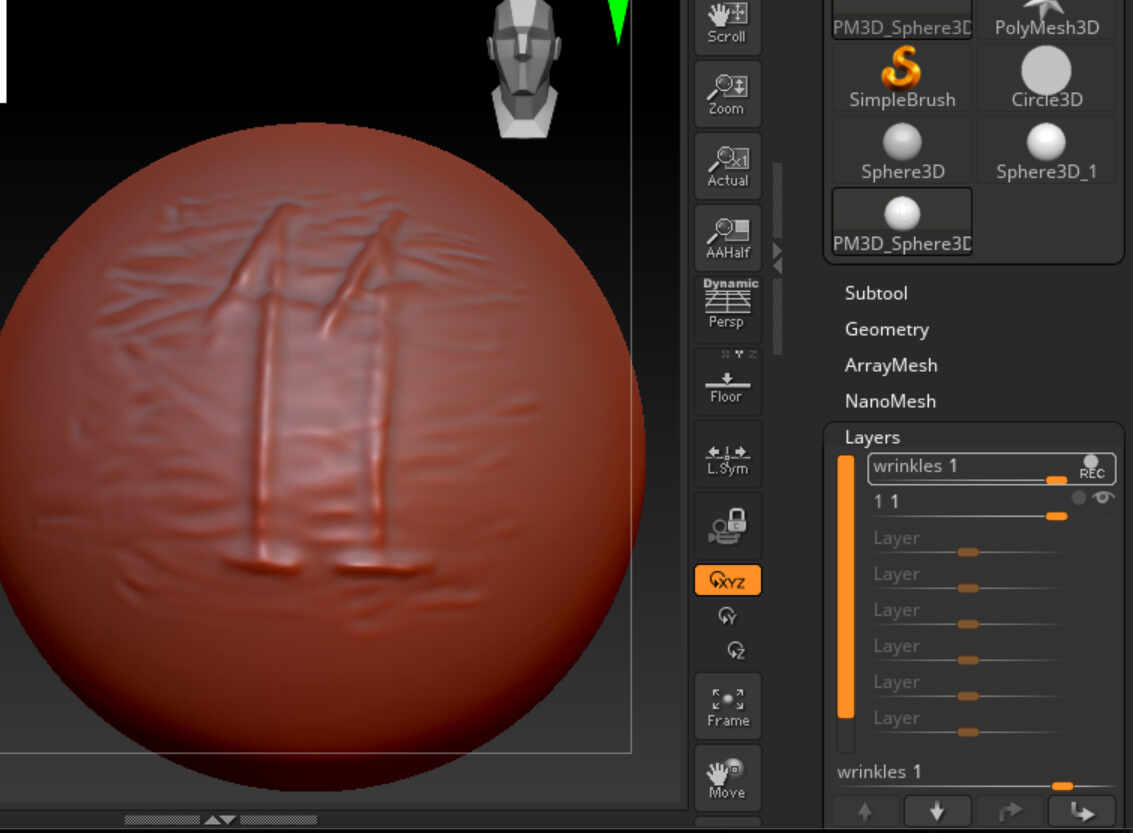Expand the NanoMesh section

click(890, 401)
